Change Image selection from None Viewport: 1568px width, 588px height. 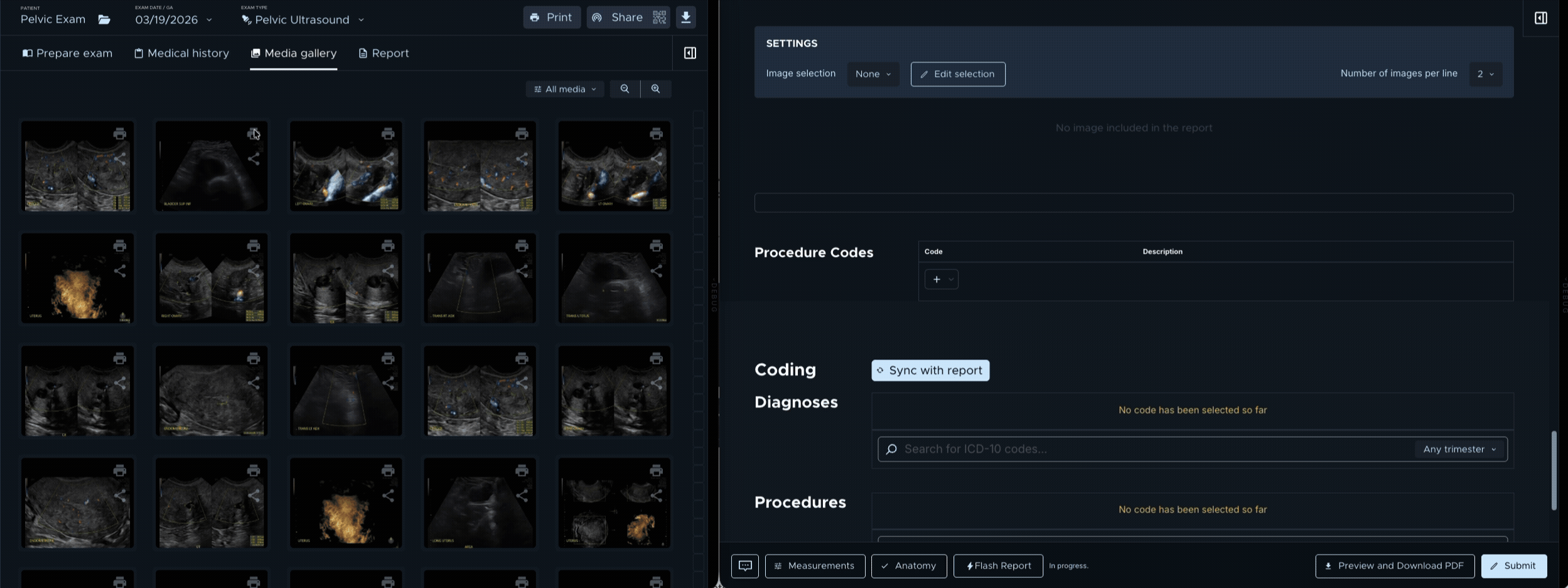click(872, 73)
